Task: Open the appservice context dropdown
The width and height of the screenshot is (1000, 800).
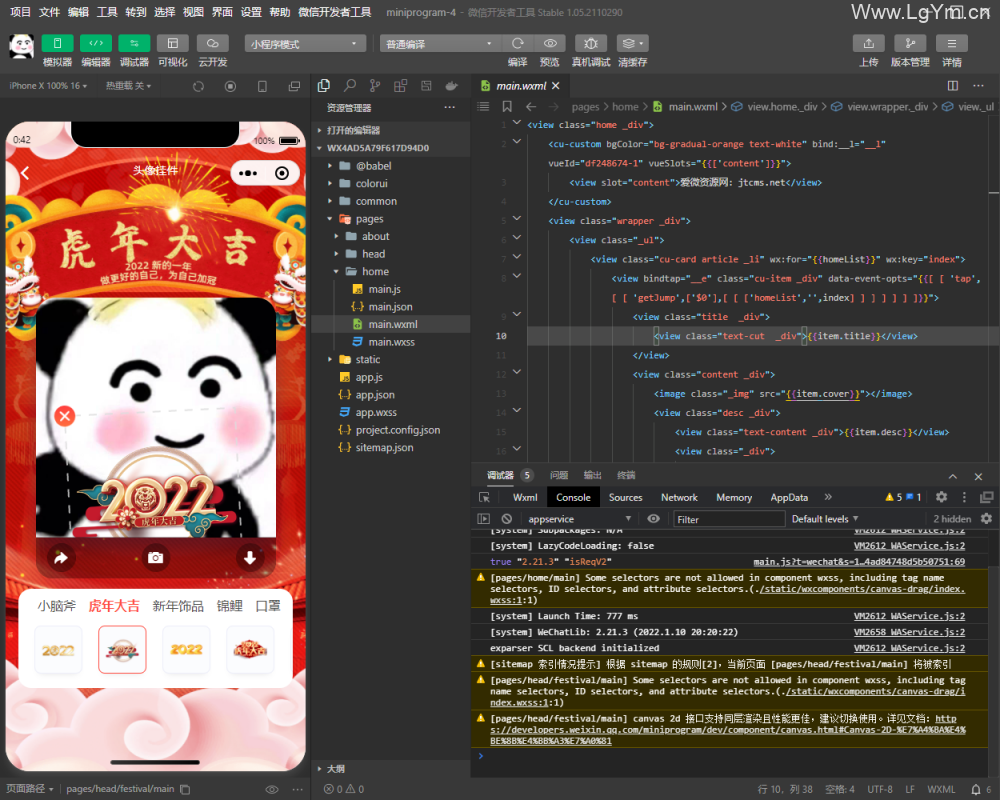Action: (579, 519)
